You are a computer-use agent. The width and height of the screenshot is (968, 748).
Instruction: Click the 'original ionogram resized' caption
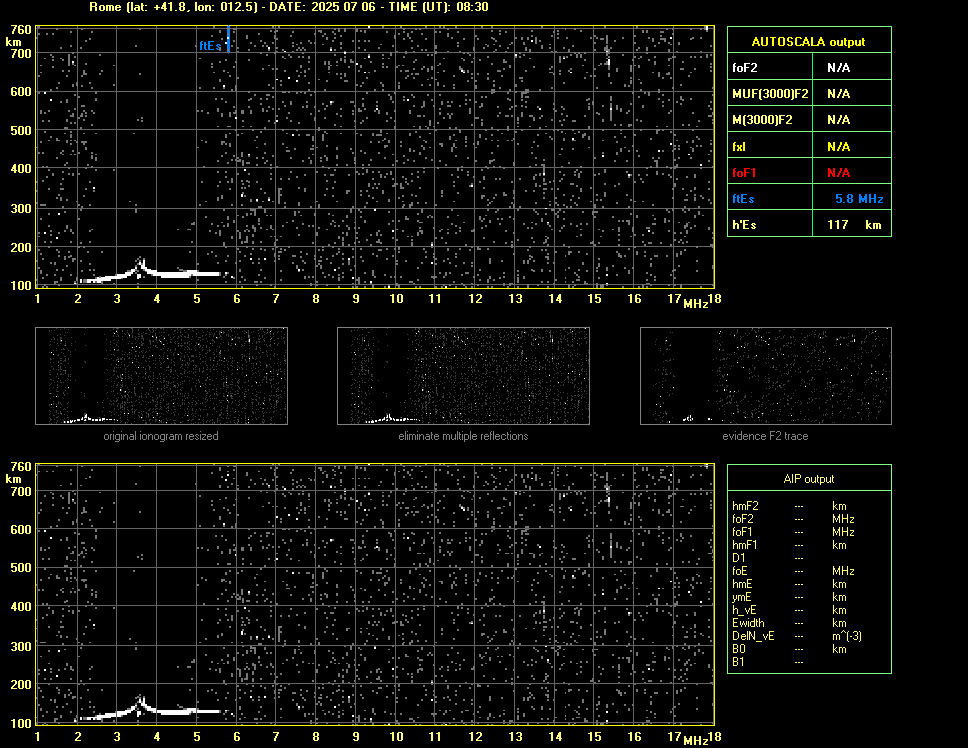click(161, 436)
